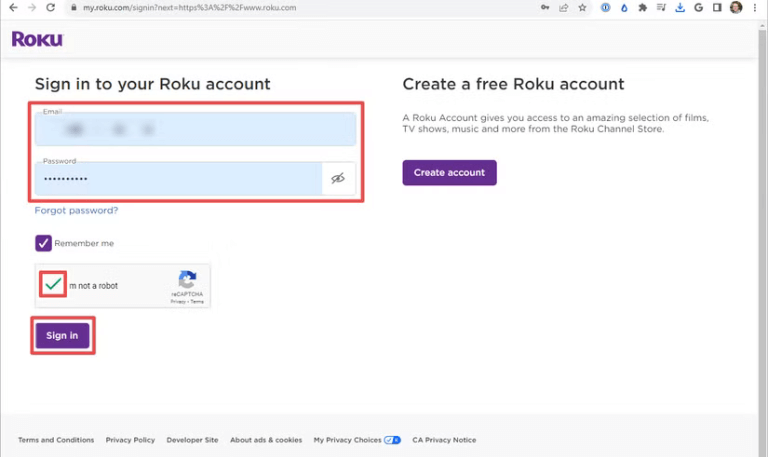Open reCAPTCHA Terms link

click(197, 302)
